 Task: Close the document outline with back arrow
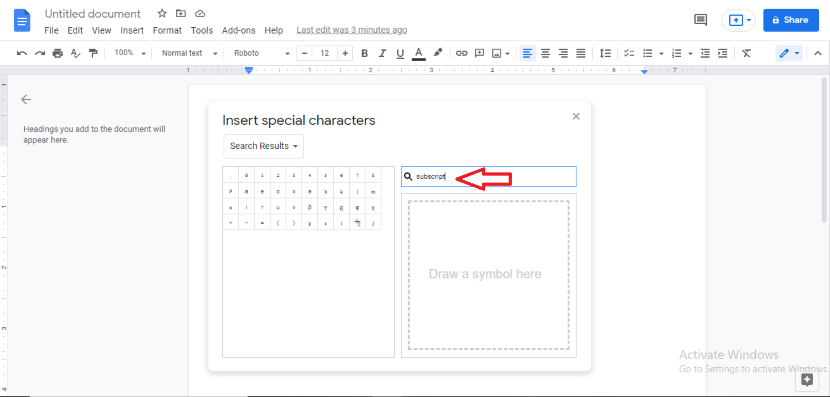pyautogui.click(x=25, y=100)
